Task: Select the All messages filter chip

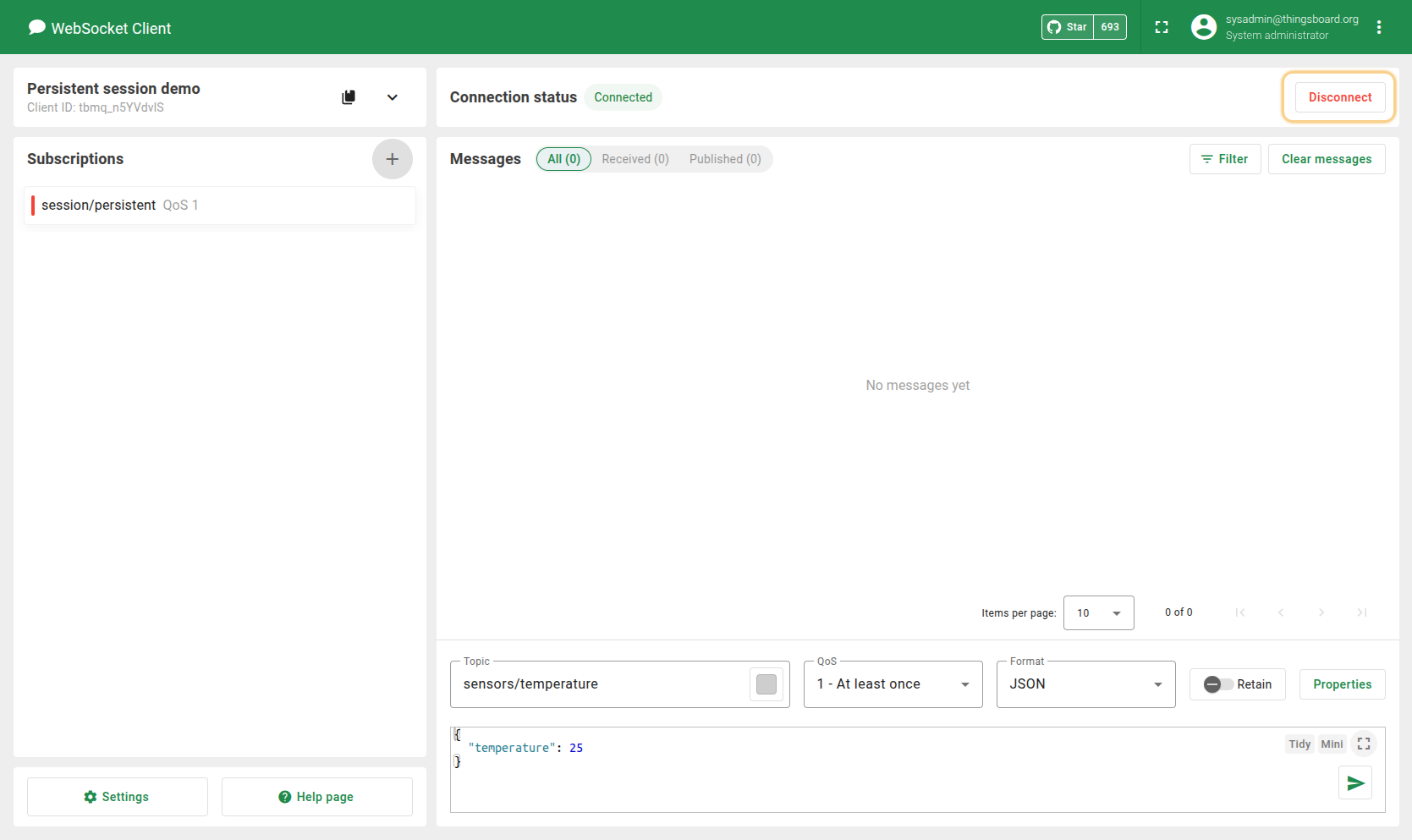Action: pyautogui.click(x=563, y=159)
